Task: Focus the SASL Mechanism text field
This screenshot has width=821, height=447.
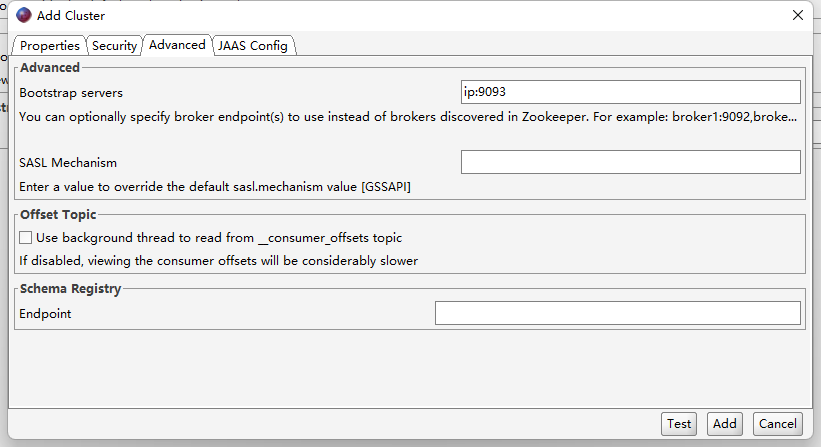Action: (630, 162)
